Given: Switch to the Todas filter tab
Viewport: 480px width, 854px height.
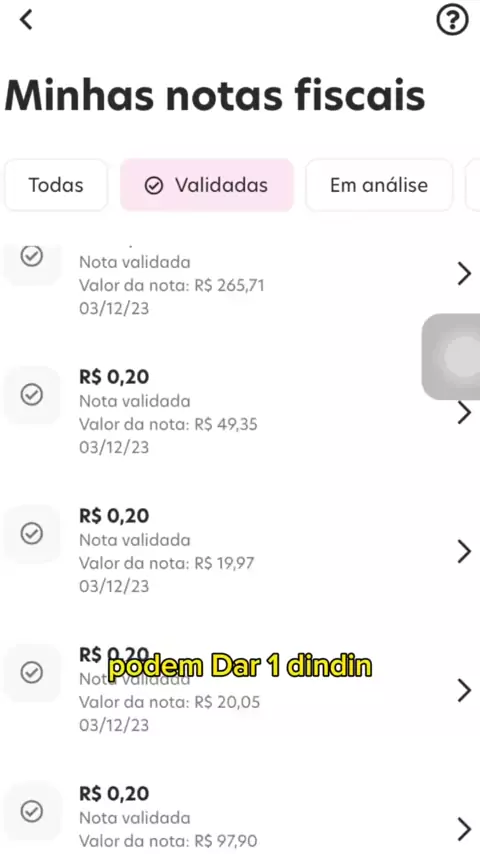Looking at the screenshot, I should point(56,185).
